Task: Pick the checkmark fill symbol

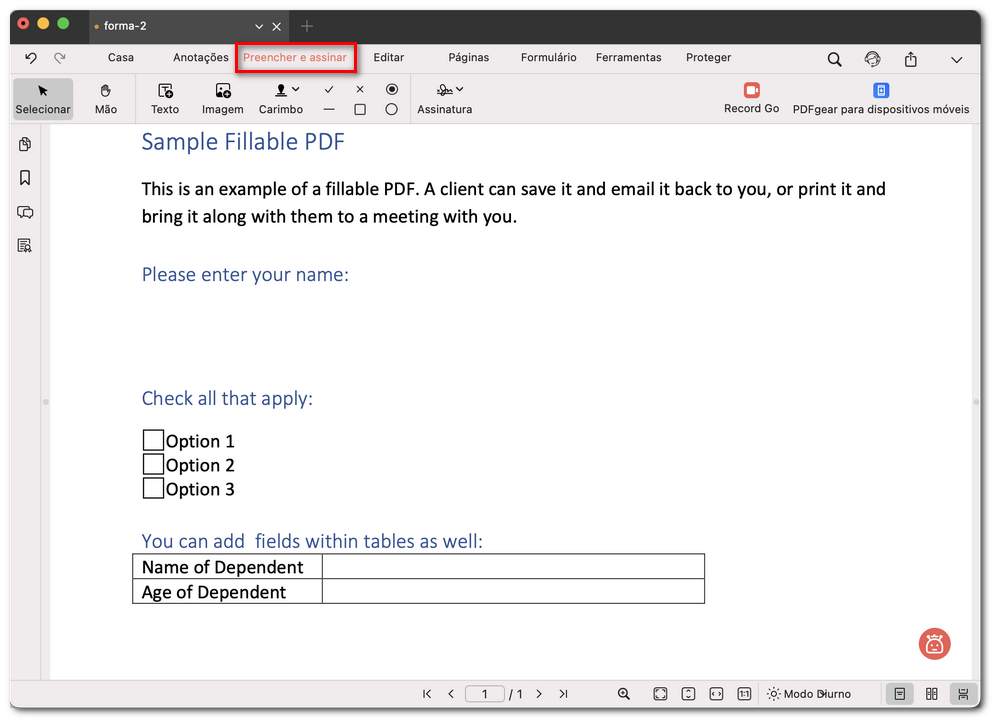Action: coord(329,89)
